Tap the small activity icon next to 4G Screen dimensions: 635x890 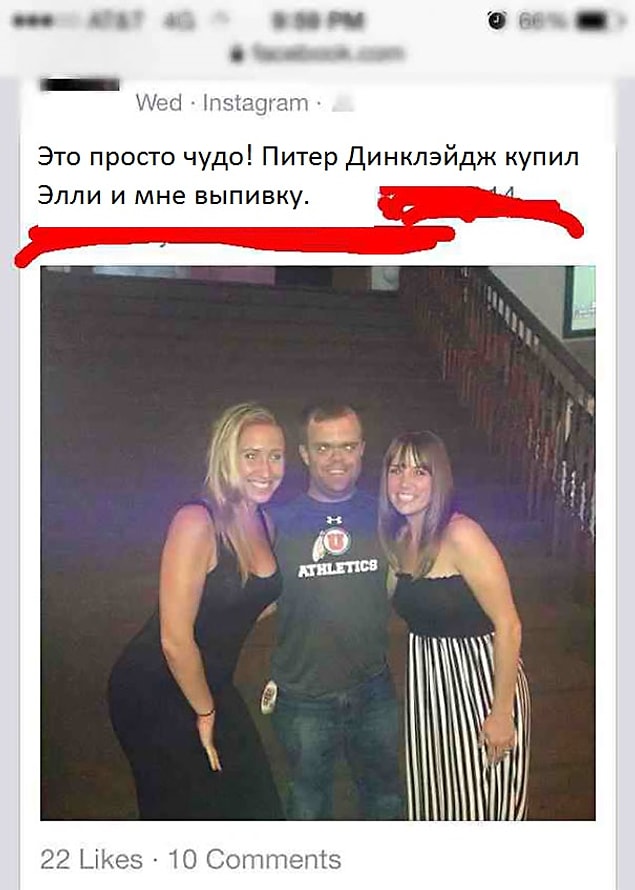[x=218, y=21]
